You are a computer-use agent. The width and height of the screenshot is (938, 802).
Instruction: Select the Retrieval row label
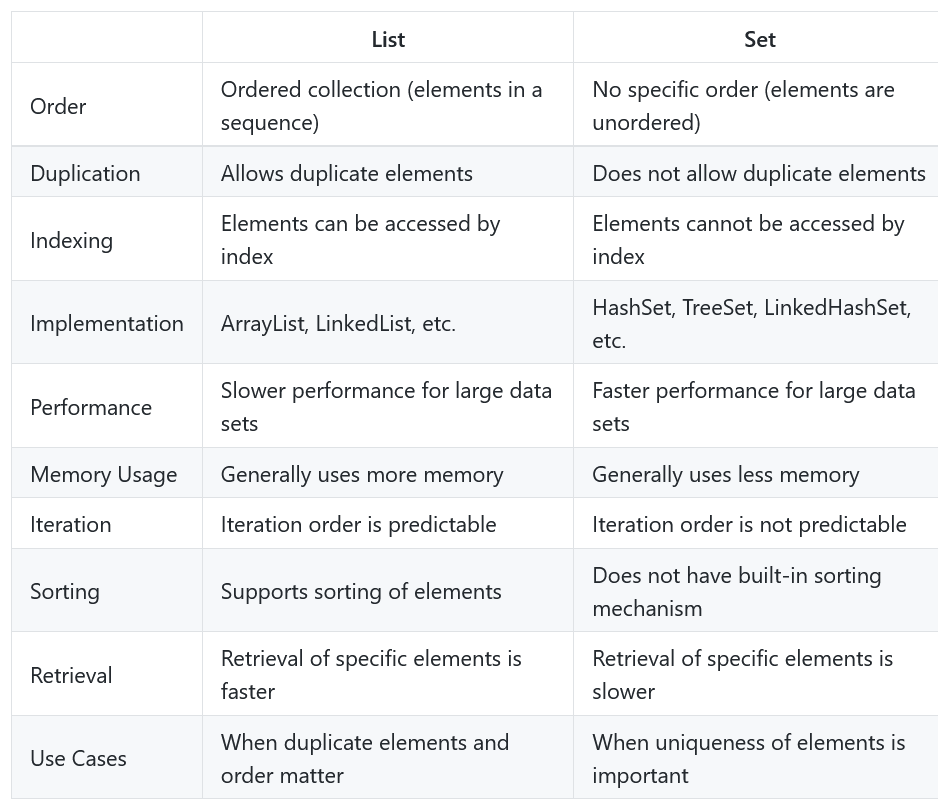71,675
